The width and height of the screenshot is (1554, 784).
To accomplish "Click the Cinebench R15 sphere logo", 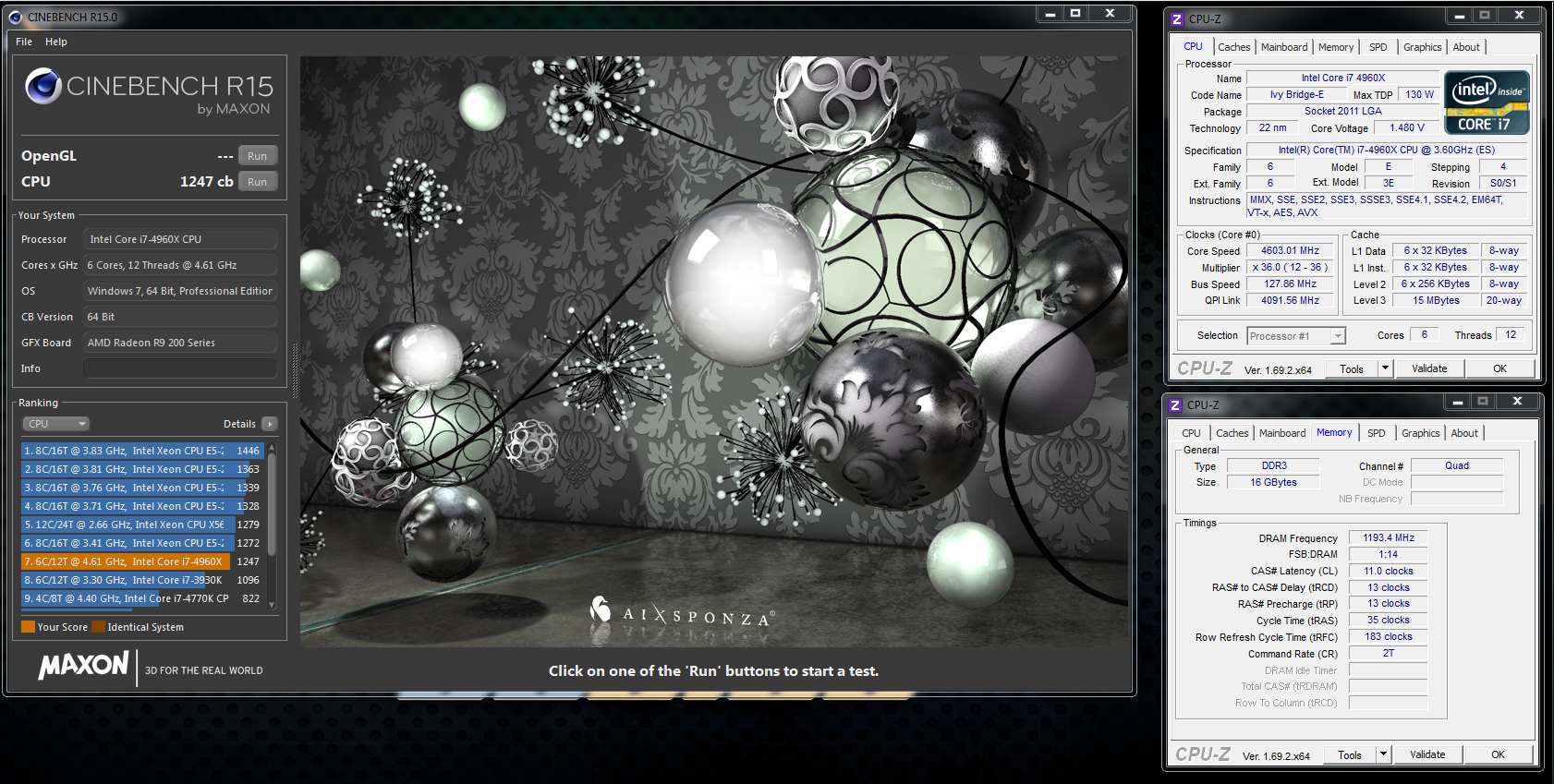I will point(43,86).
